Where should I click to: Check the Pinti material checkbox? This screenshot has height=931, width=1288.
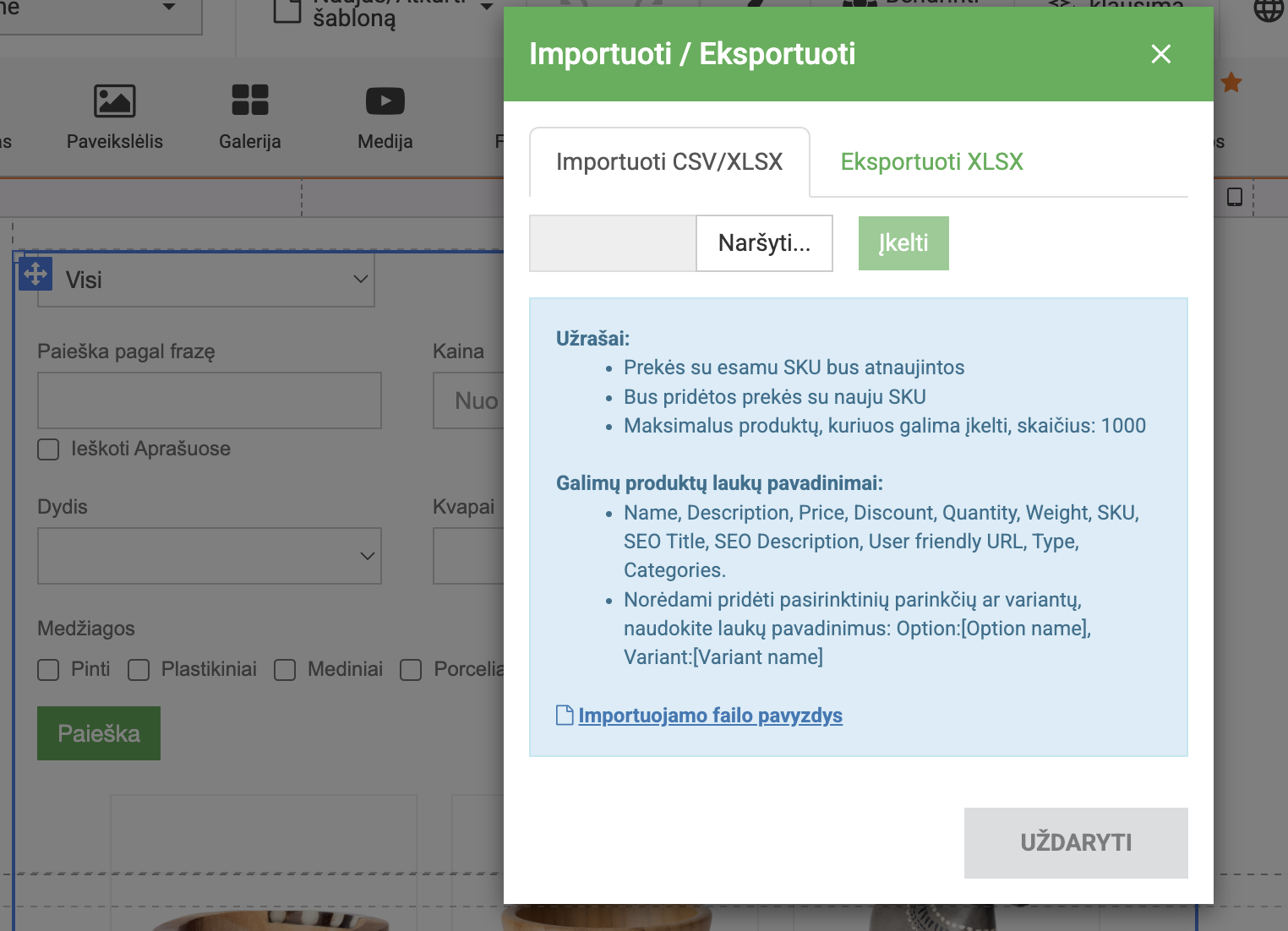pyautogui.click(x=49, y=670)
